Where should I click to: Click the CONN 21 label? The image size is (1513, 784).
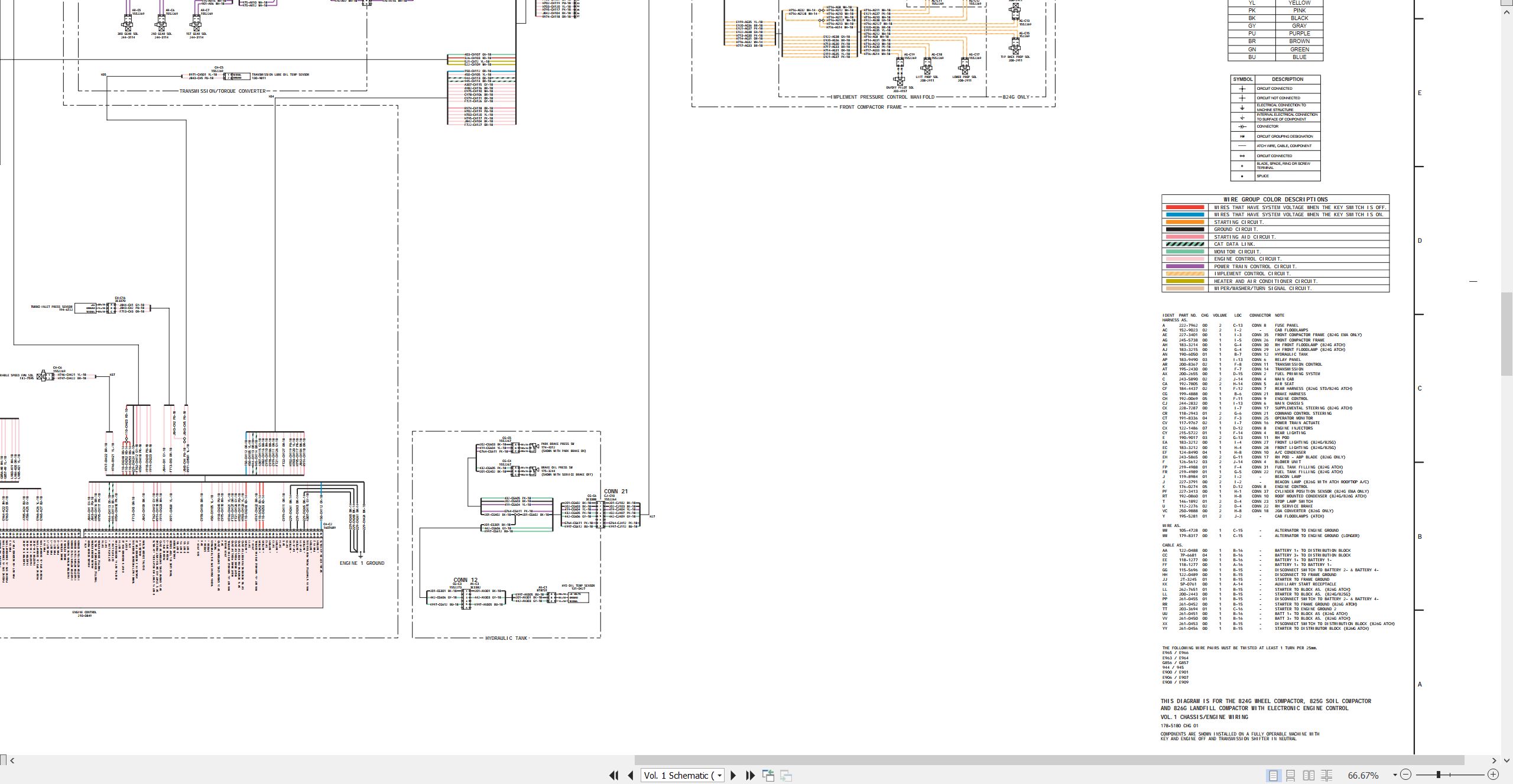616,491
